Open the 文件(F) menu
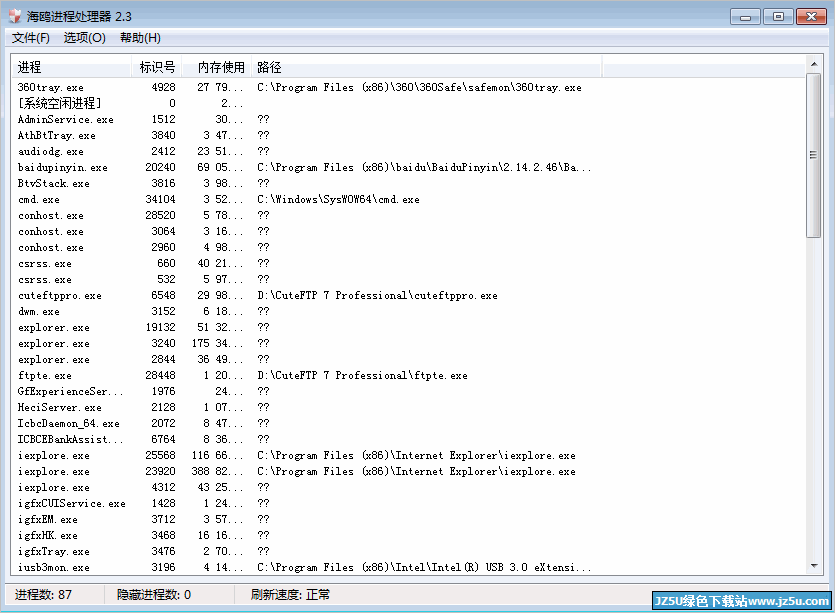 click(31, 38)
